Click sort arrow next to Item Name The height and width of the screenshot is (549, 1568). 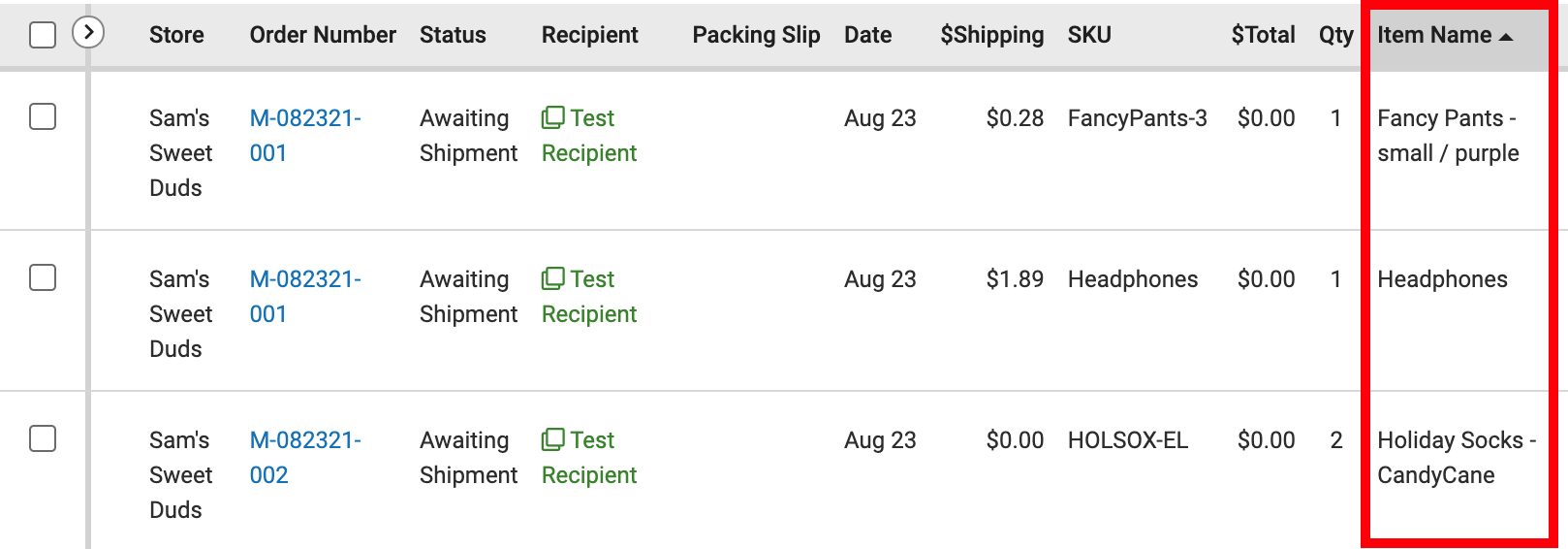1506,37
